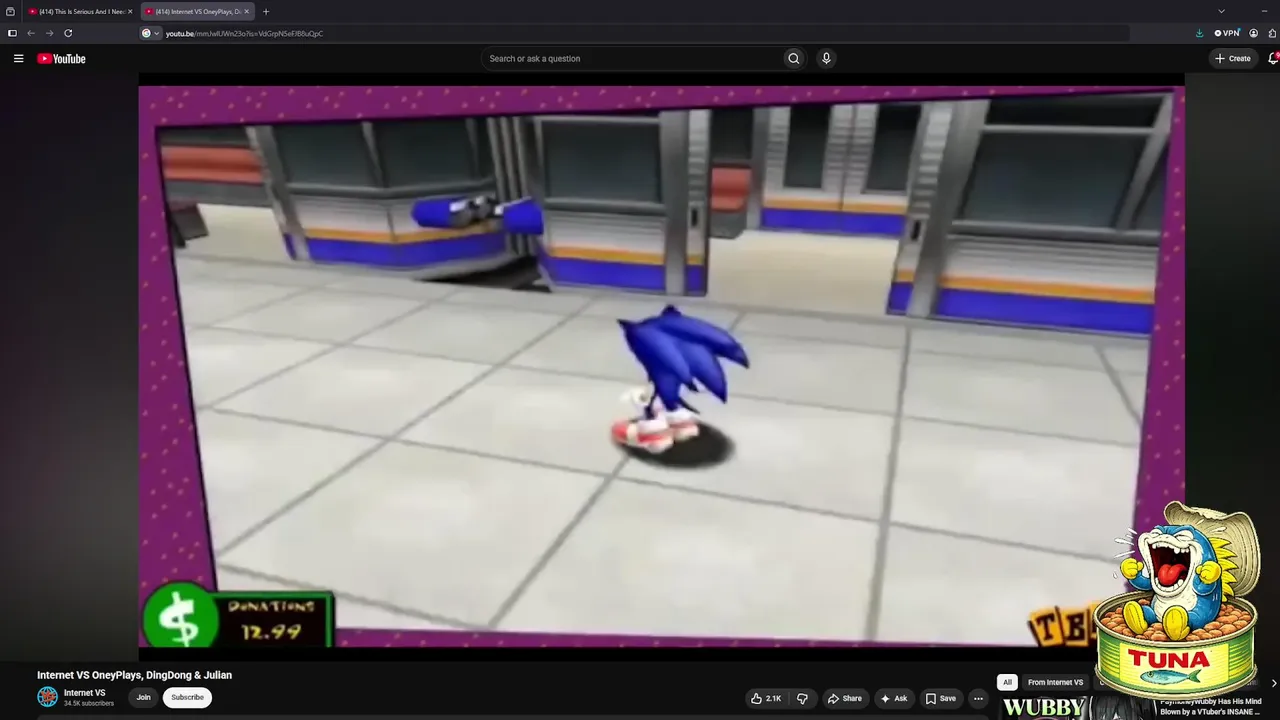Dislike the video
Screen dimensions: 1280x720
[802, 699]
